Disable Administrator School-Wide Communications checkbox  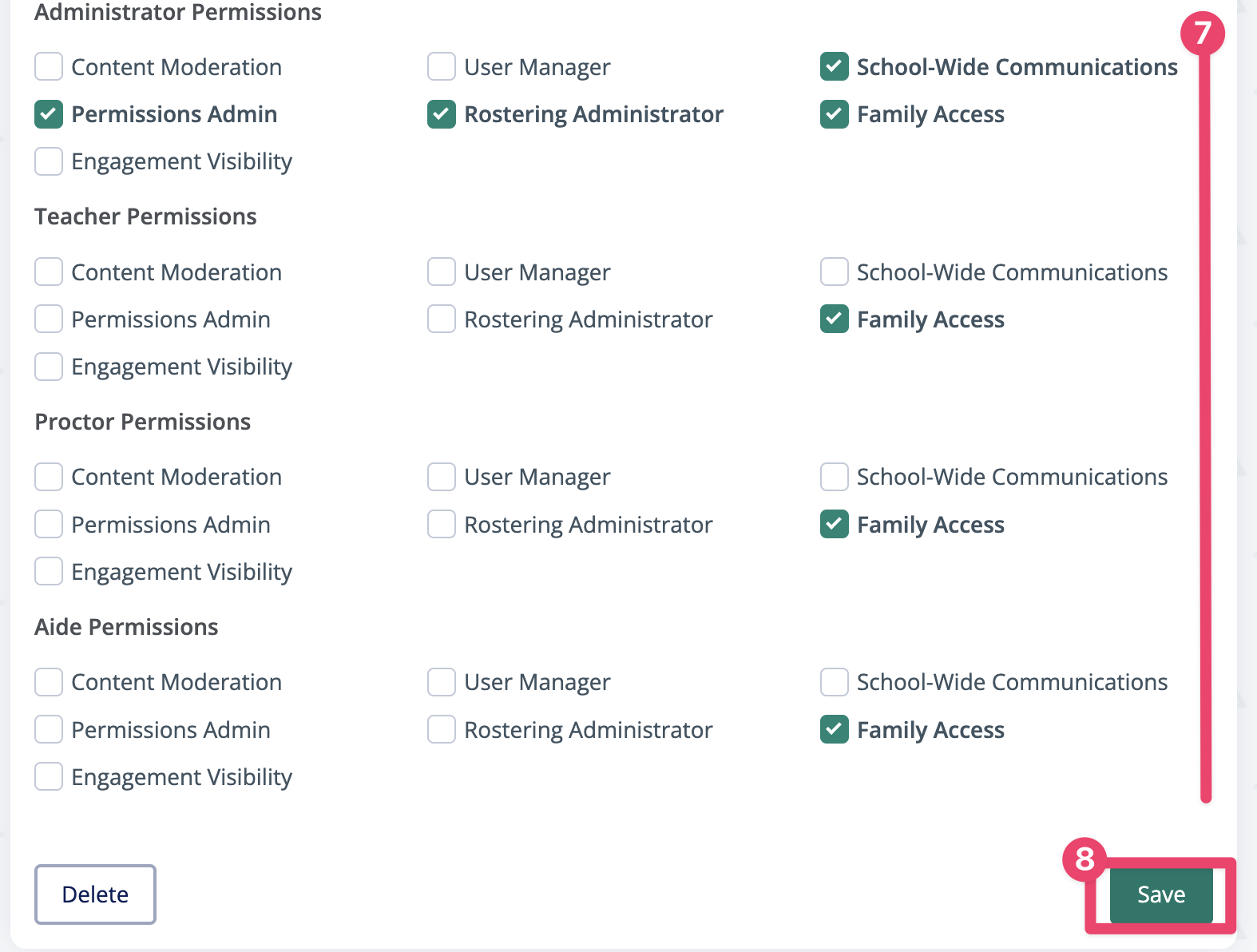point(835,67)
